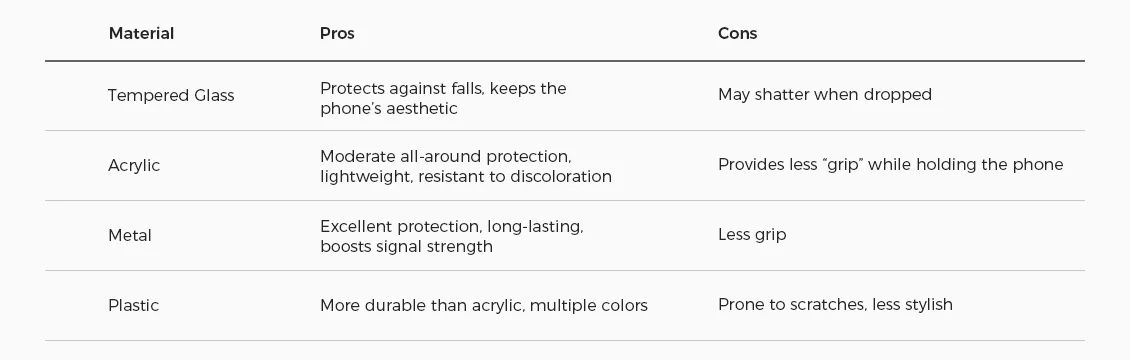The image size is (1130, 360).
Task: Click 'boosts signal strength' text line
Action: point(406,247)
